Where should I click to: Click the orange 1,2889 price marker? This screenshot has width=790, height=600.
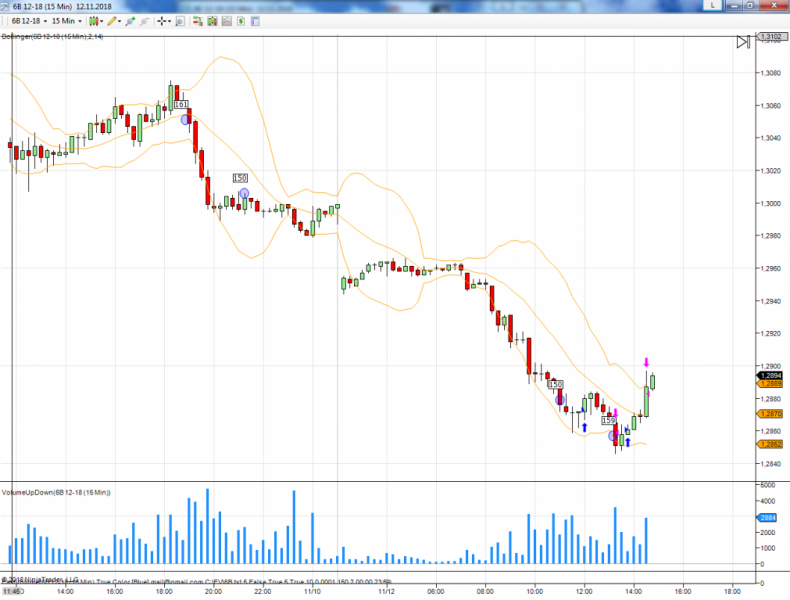770,383
